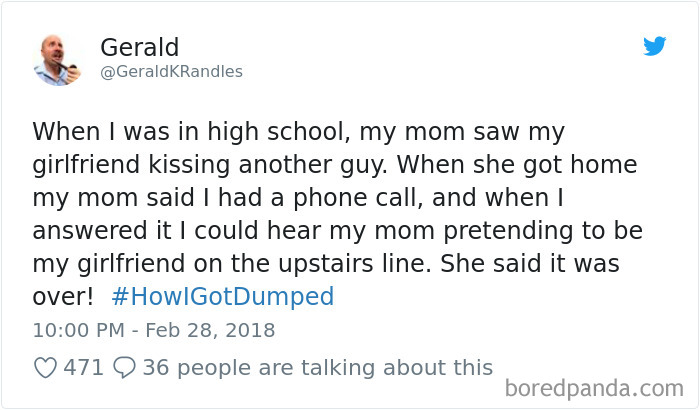Click the word "over!" before the hashtag
Viewport: 700px width, 410px height.
pos(63,296)
